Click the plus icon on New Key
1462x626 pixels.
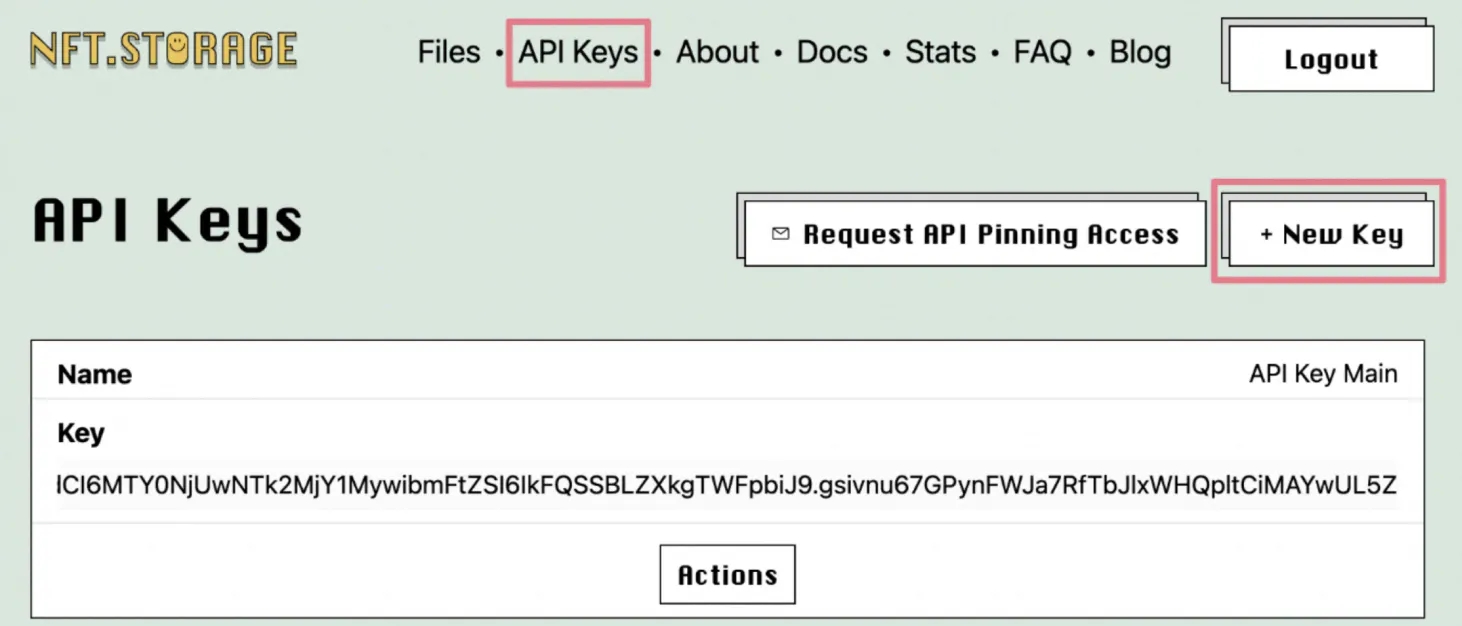[1266, 234]
